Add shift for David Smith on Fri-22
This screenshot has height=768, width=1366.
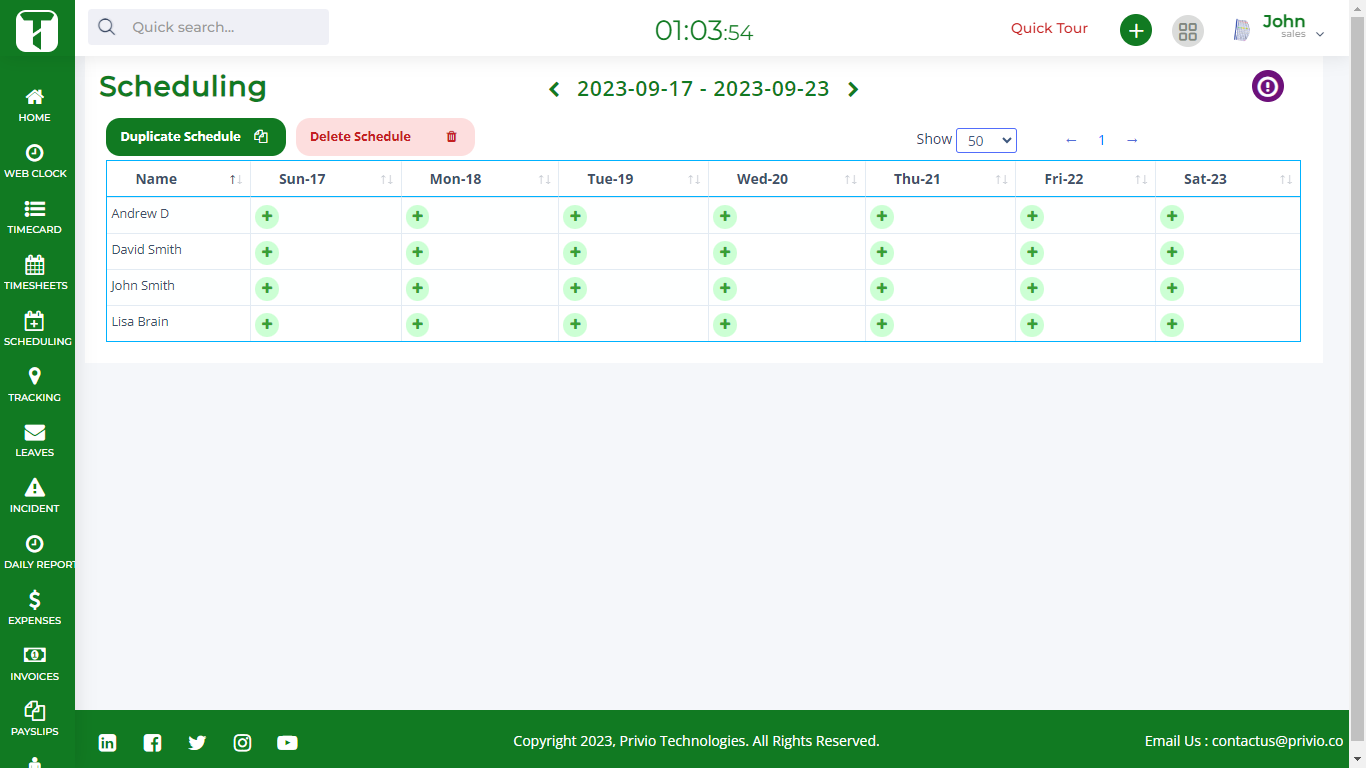(1032, 253)
